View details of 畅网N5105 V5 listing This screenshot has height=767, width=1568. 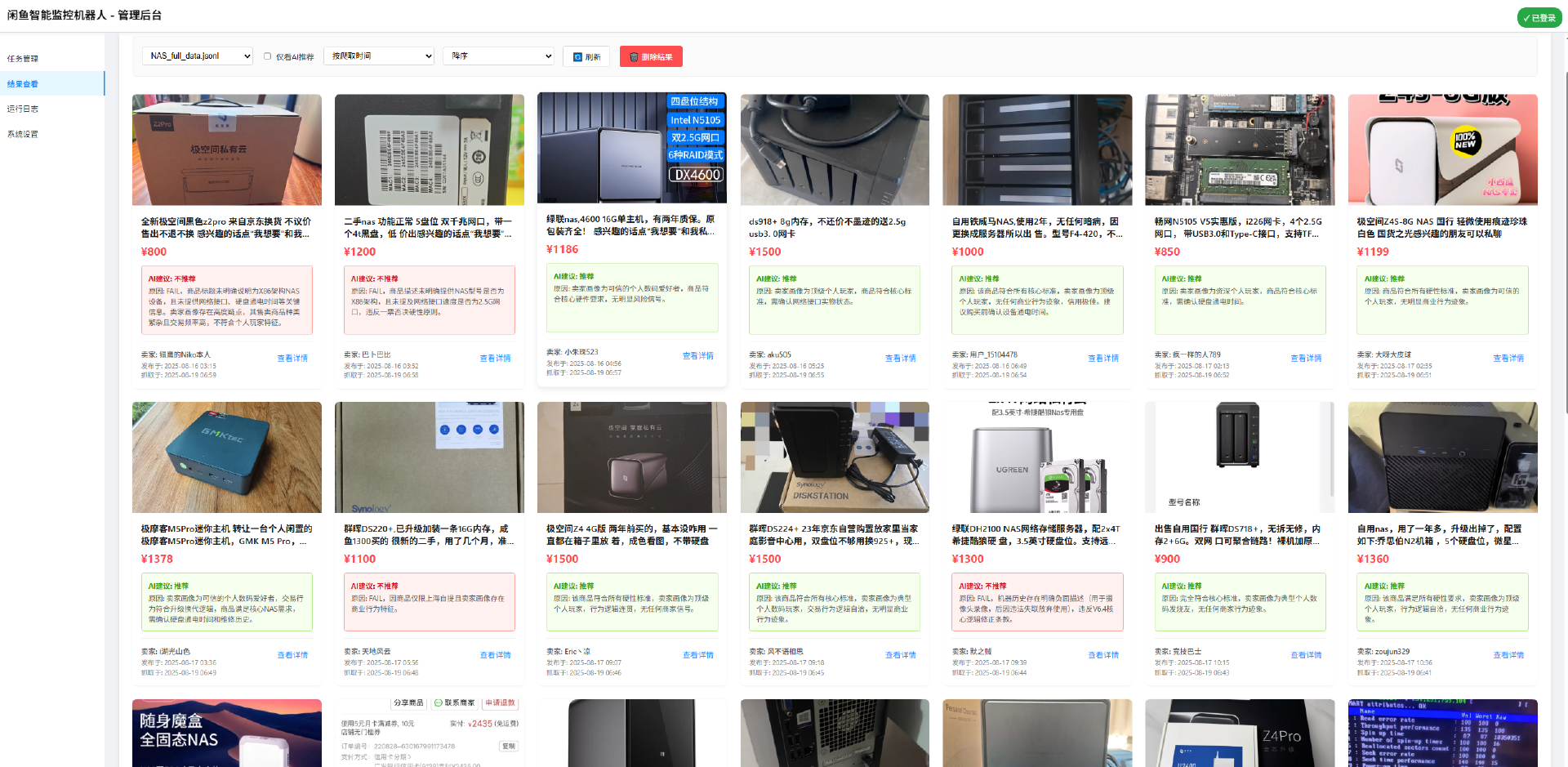coord(1306,359)
